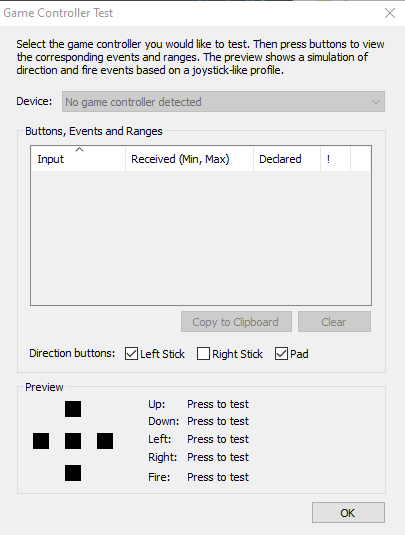Click the sort arrow above Input column
Viewport: 405px width, 535px height.
click(79, 149)
